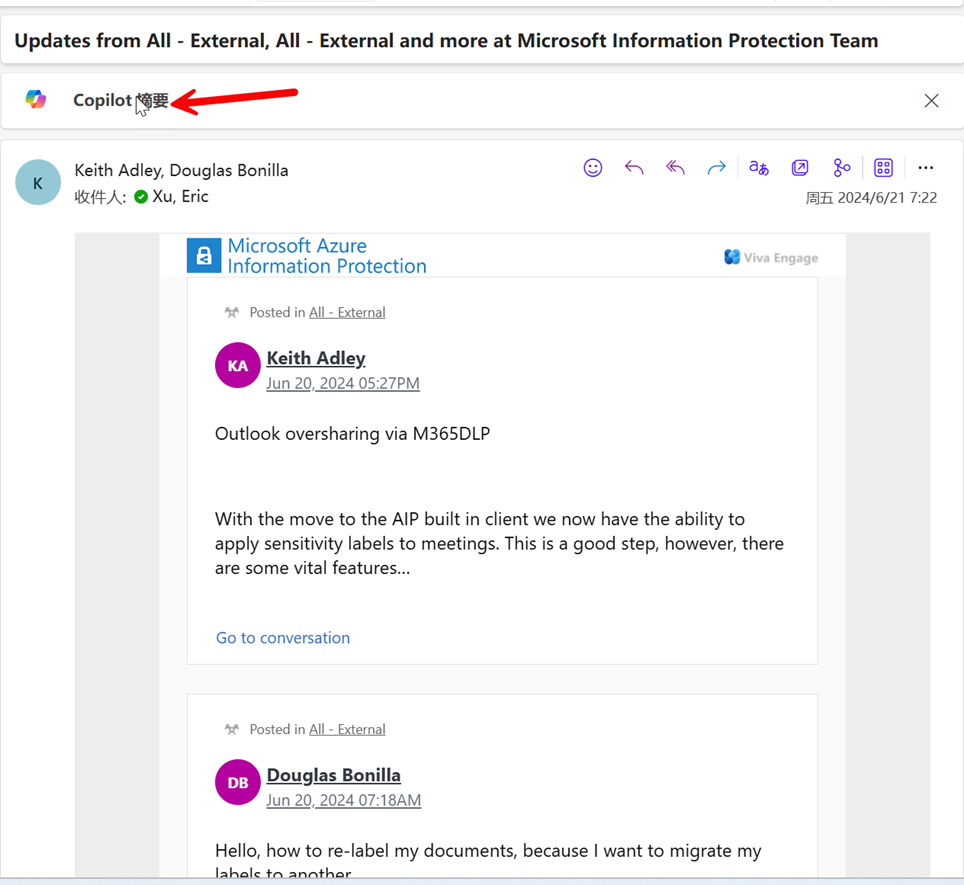Click the date 周五 2024/6/21 7:22

(871, 198)
